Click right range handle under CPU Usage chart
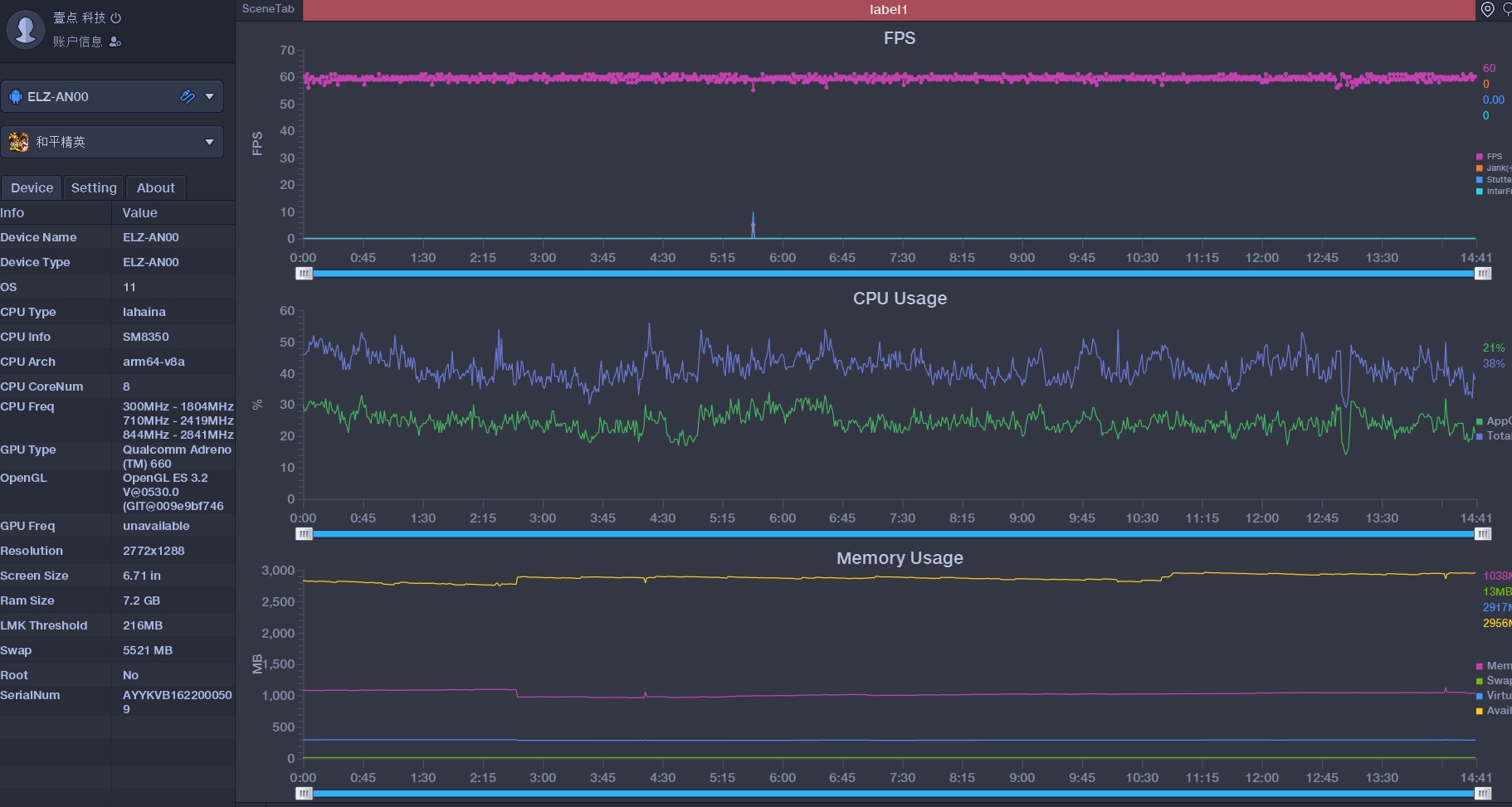 click(x=1483, y=534)
